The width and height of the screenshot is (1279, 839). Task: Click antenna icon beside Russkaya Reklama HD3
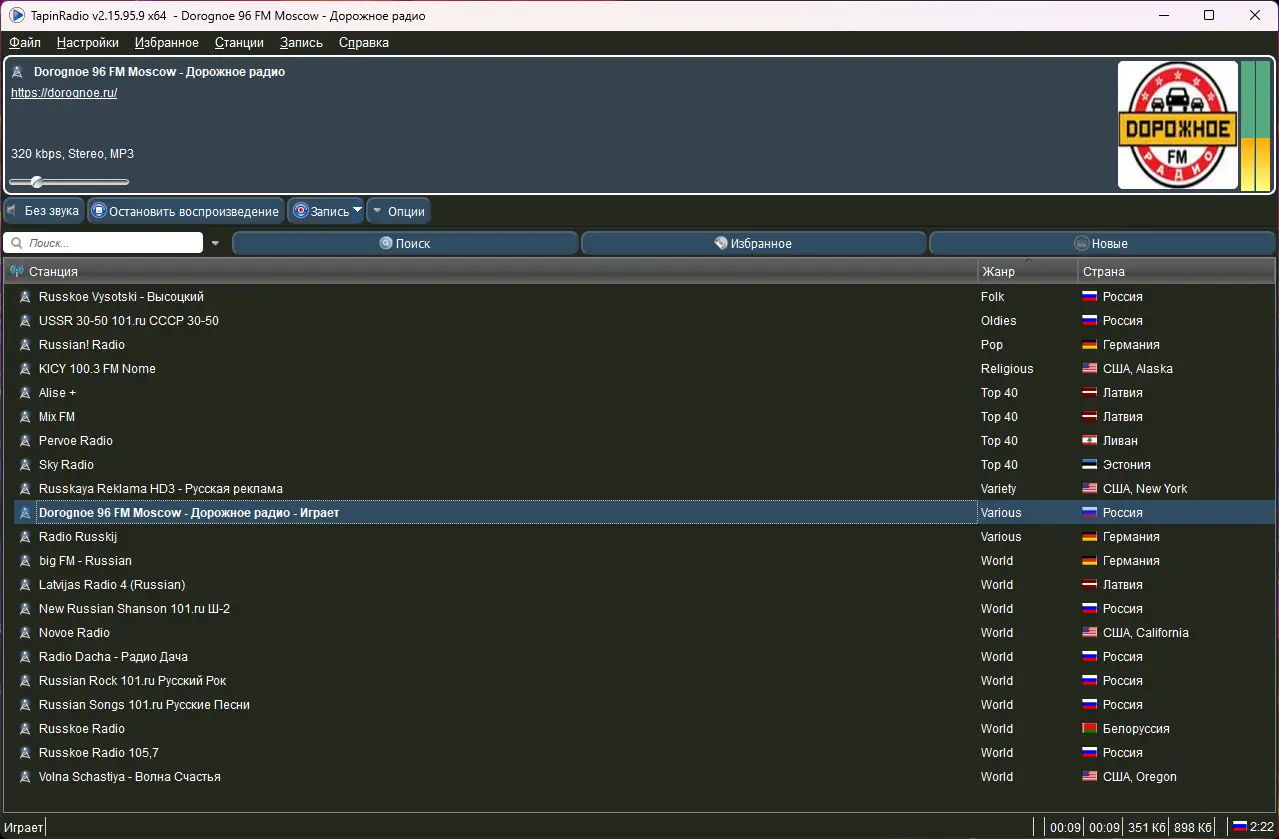coord(26,489)
